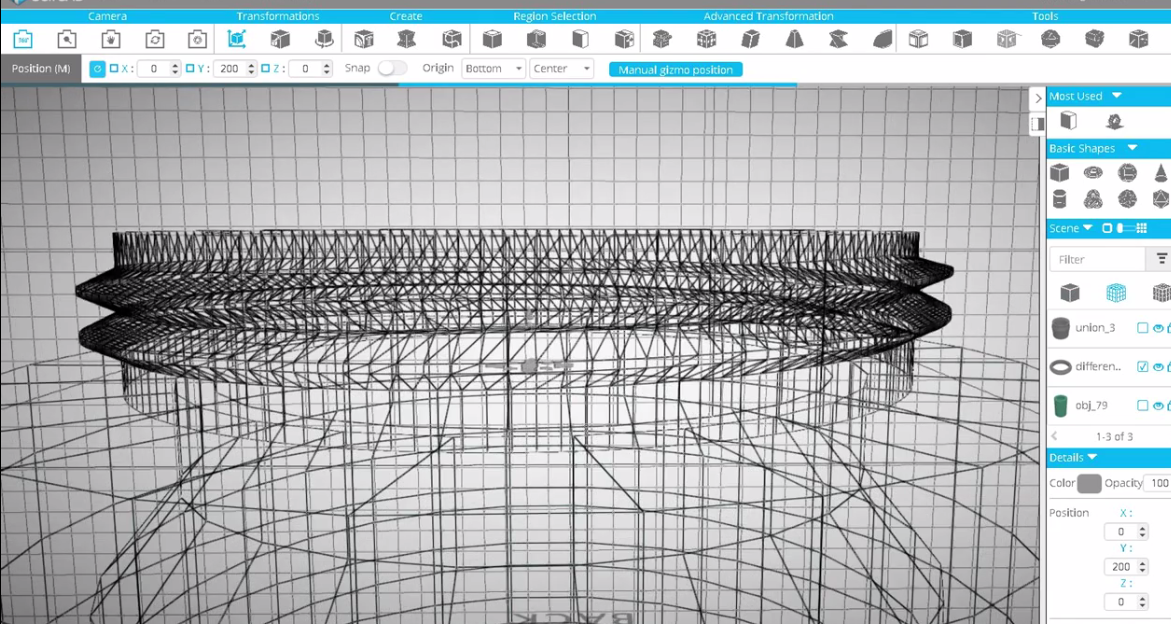Open the gray Color swatch in Details
The height and width of the screenshot is (624, 1171).
pyautogui.click(x=1089, y=483)
